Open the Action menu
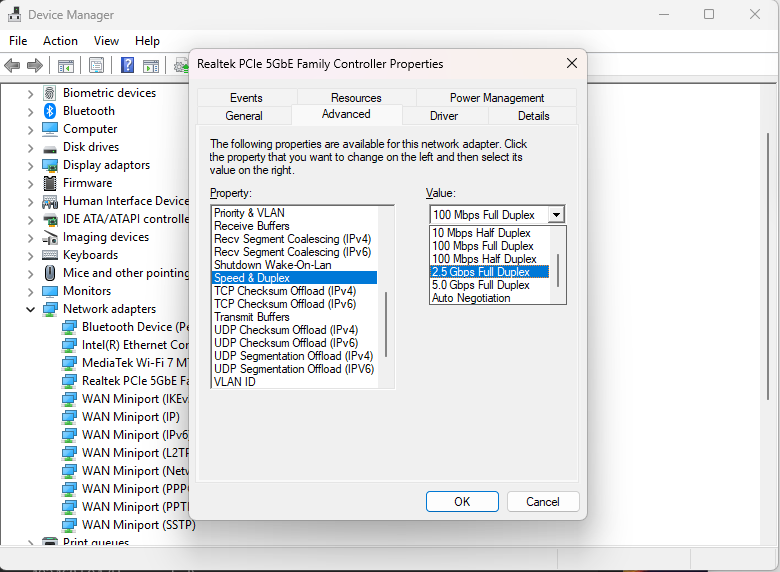The image size is (780, 572). (60, 41)
